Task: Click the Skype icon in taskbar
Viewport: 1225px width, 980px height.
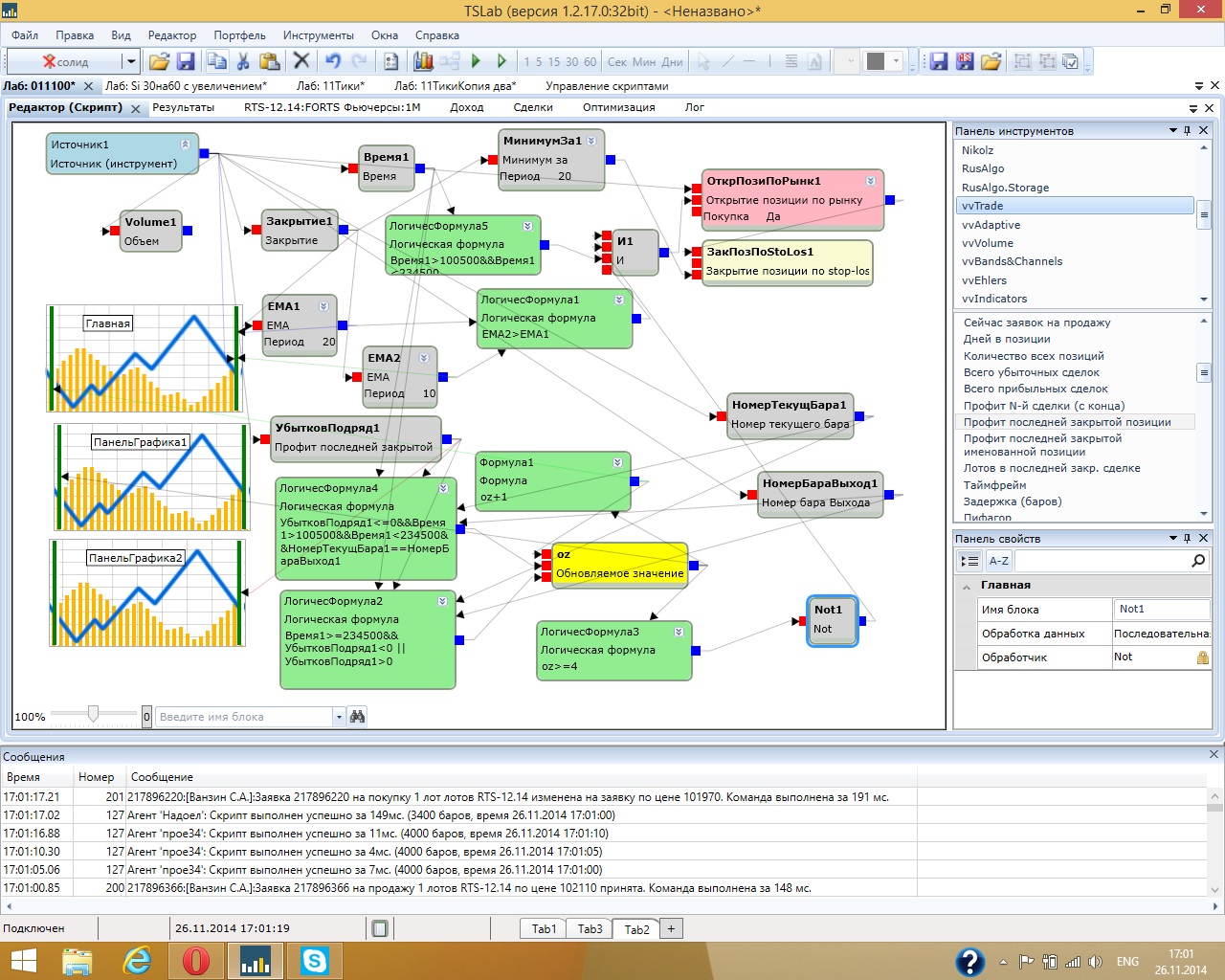Action: [x=314, y=960]
